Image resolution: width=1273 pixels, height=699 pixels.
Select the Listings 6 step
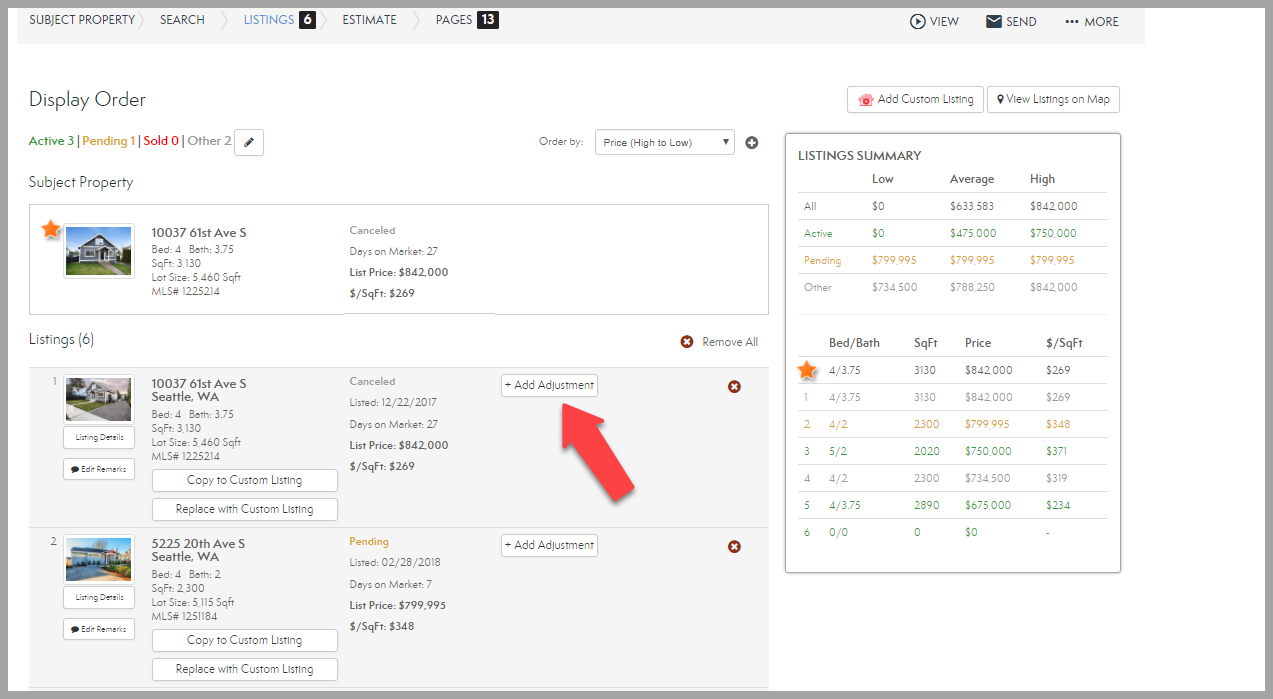[x=279, y=20]
